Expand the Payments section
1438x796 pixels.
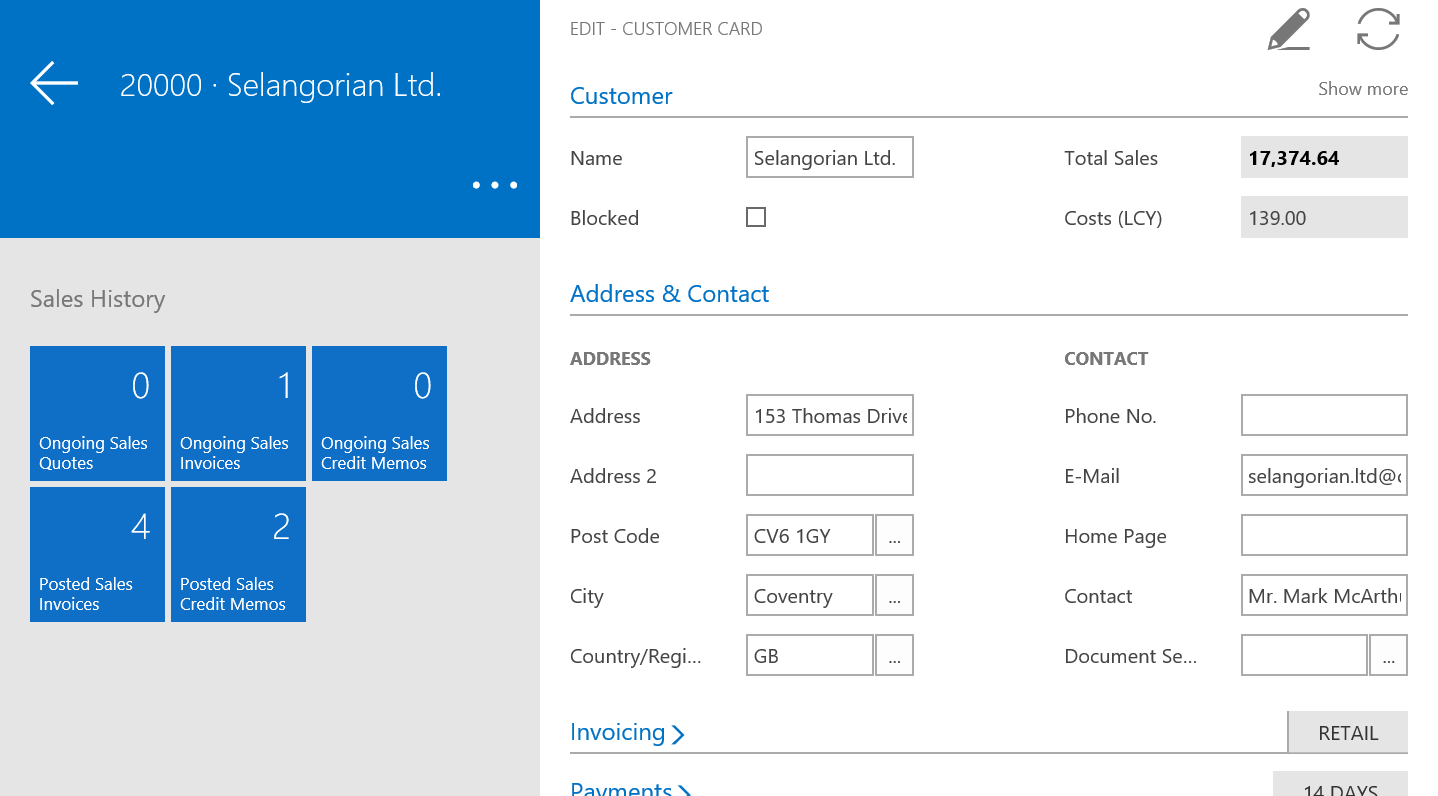[x=631, y=788]
